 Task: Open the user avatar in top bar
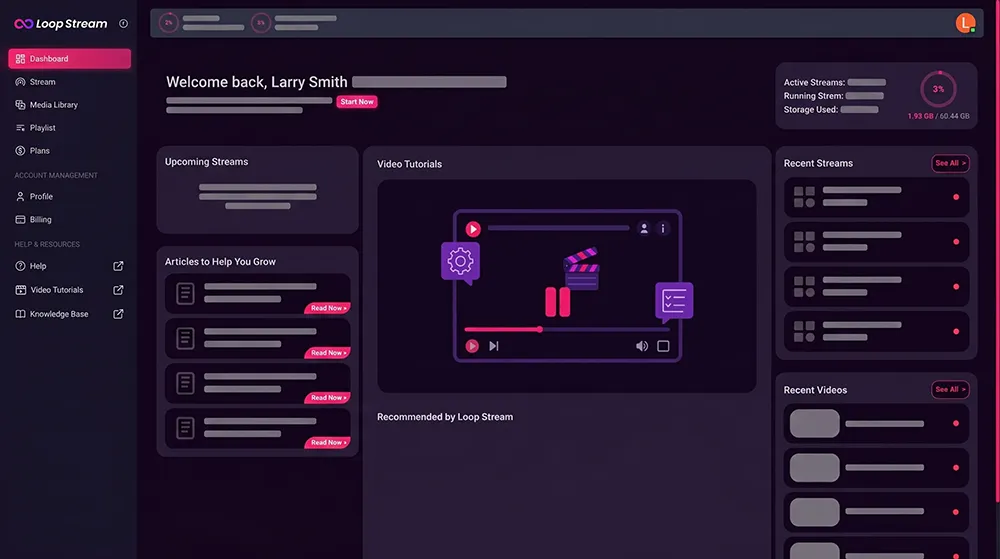965,23
